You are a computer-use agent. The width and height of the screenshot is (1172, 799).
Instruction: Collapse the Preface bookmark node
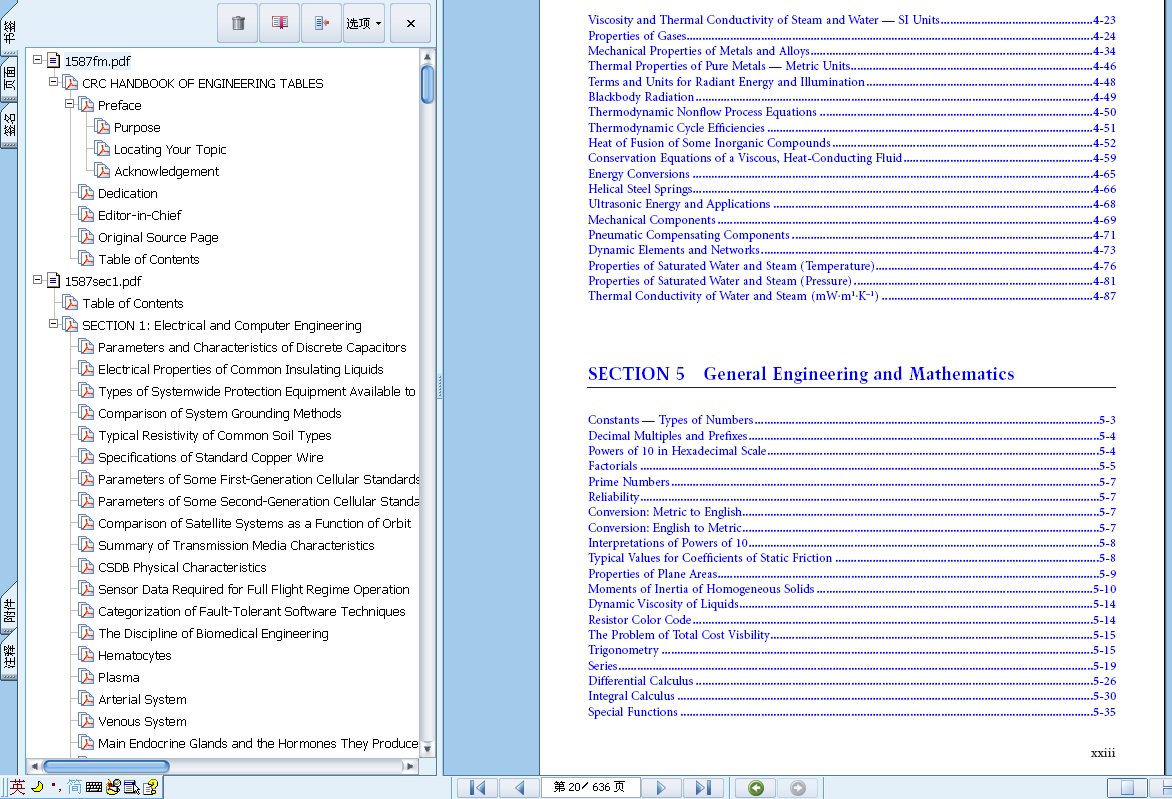[69, 104]
